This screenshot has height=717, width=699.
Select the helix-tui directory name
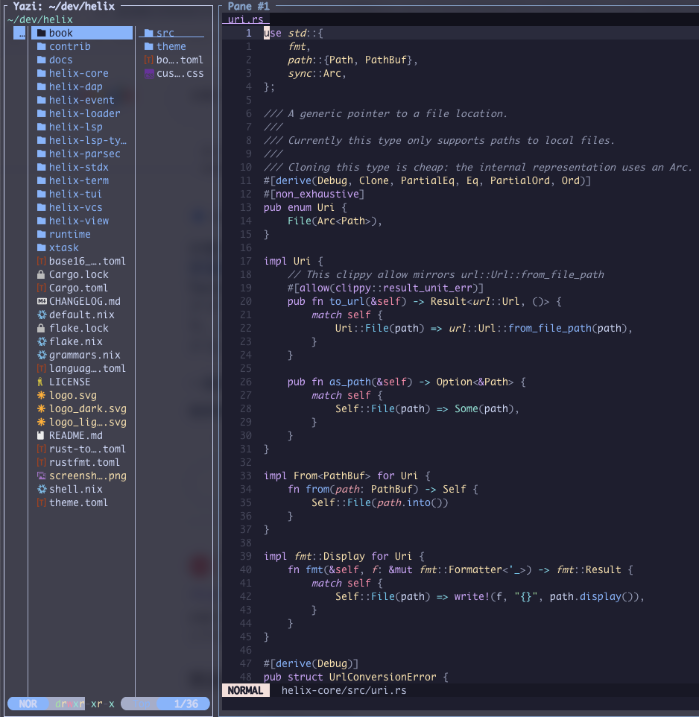click(75, 194)
